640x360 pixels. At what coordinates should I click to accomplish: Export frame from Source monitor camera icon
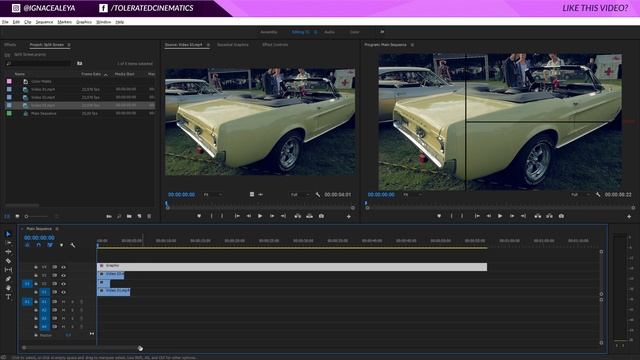coord(321,216)
